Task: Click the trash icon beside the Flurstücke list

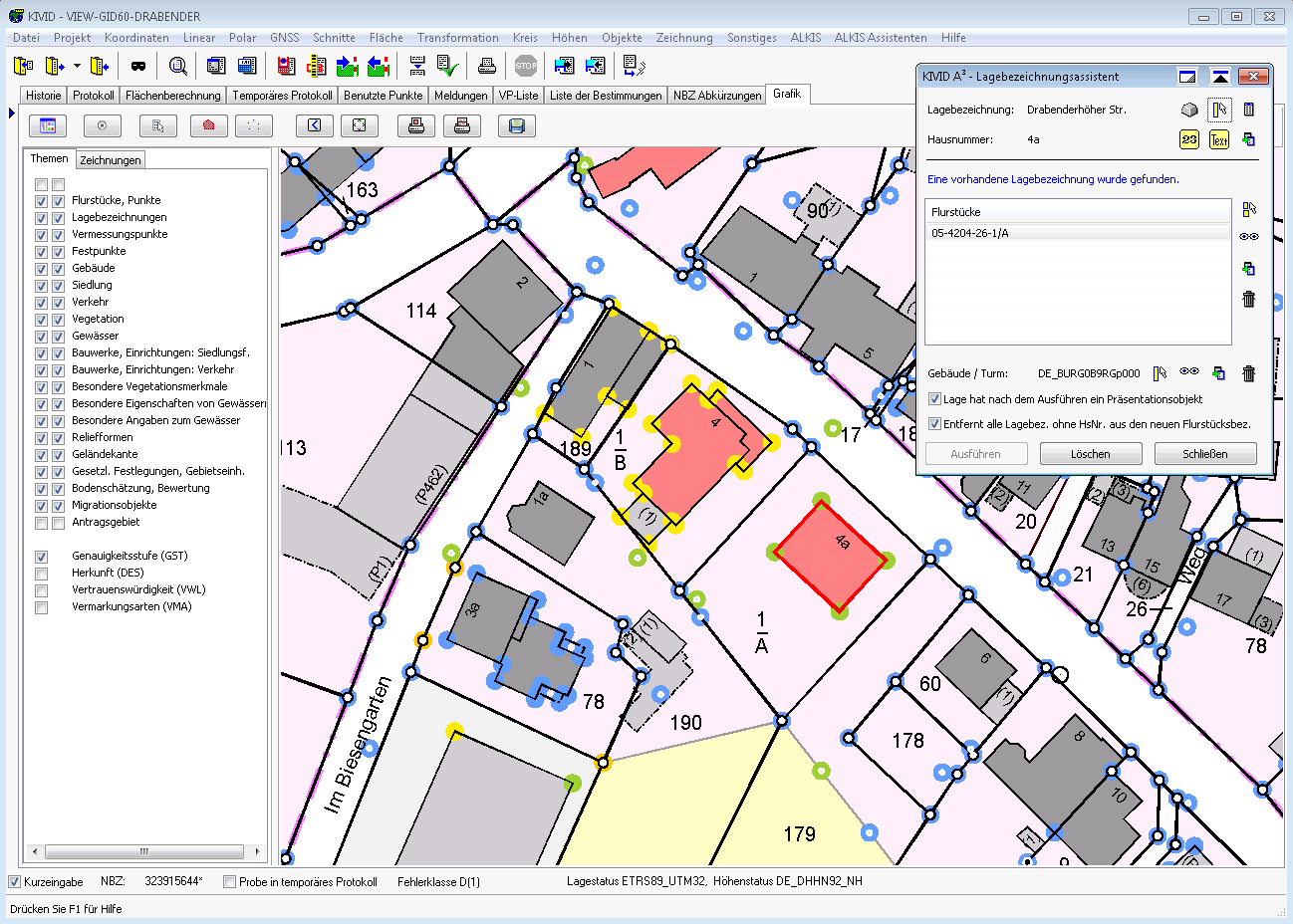Action: (1248, 299)
